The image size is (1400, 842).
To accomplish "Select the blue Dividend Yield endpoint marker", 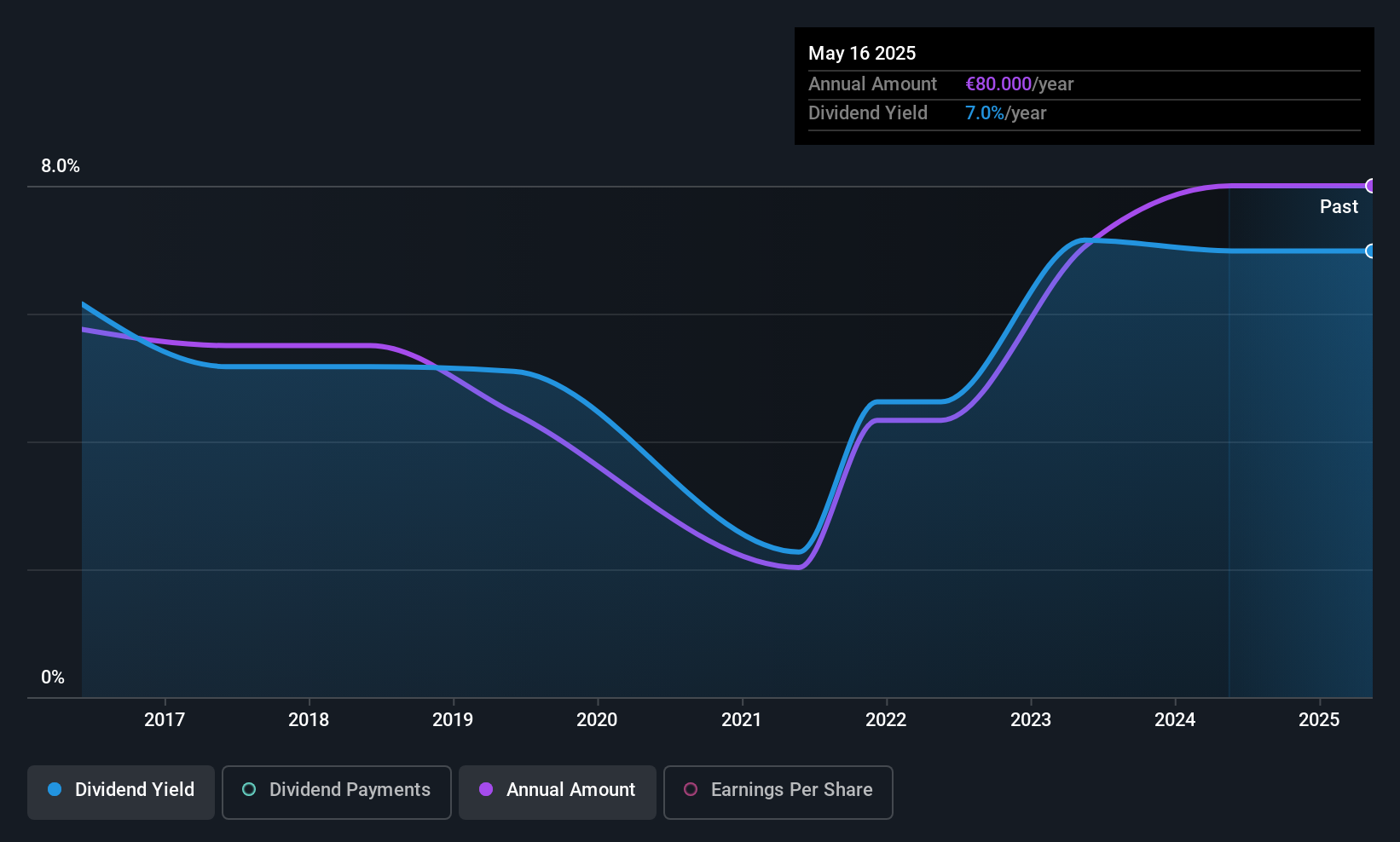I will tap(1371, 251).
